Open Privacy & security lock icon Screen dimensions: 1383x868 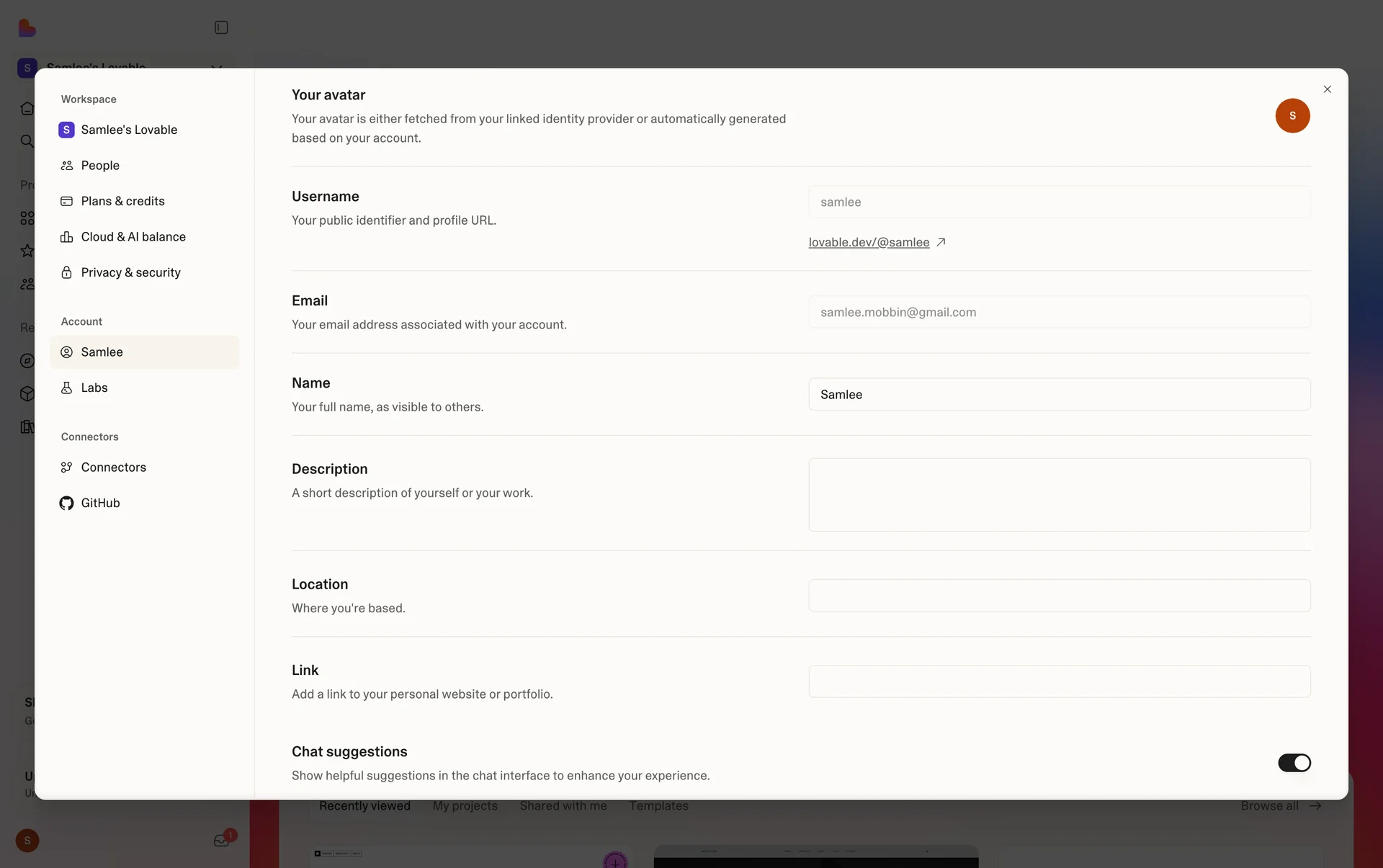click(x=67, y=272)
